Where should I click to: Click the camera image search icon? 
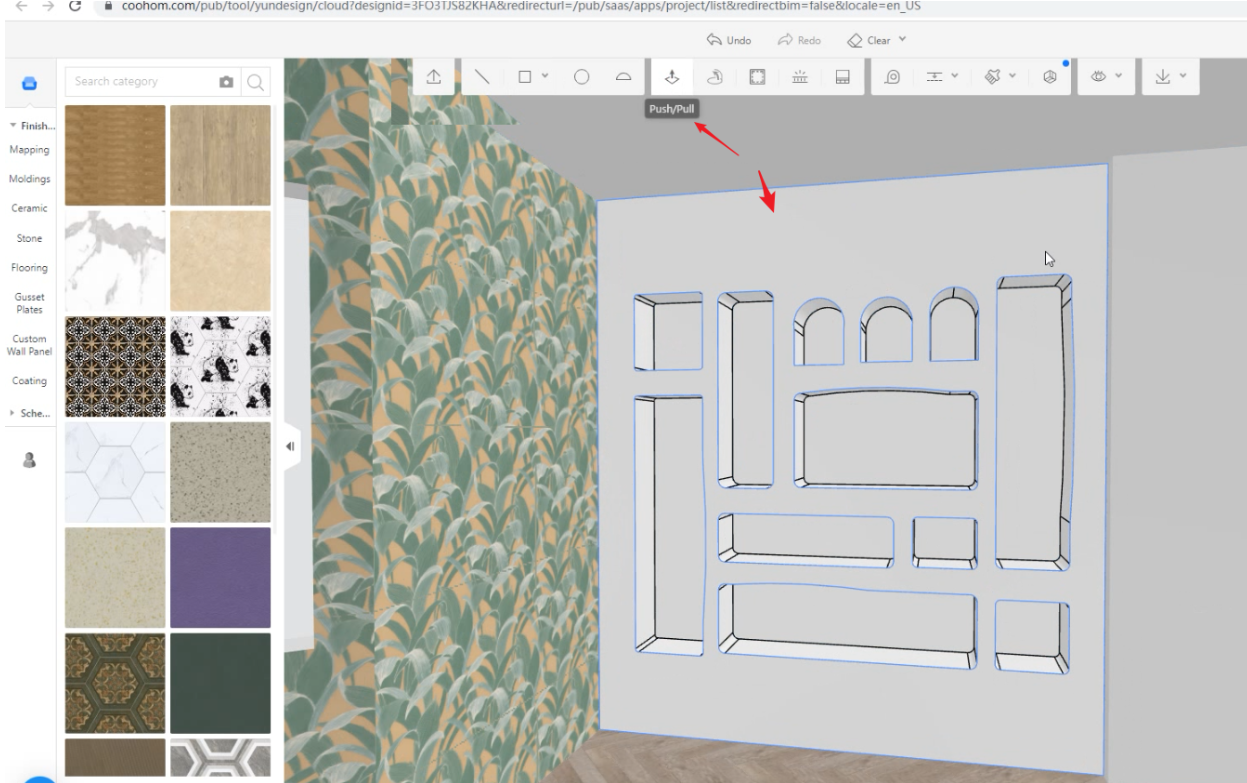[x=227, y=82]
